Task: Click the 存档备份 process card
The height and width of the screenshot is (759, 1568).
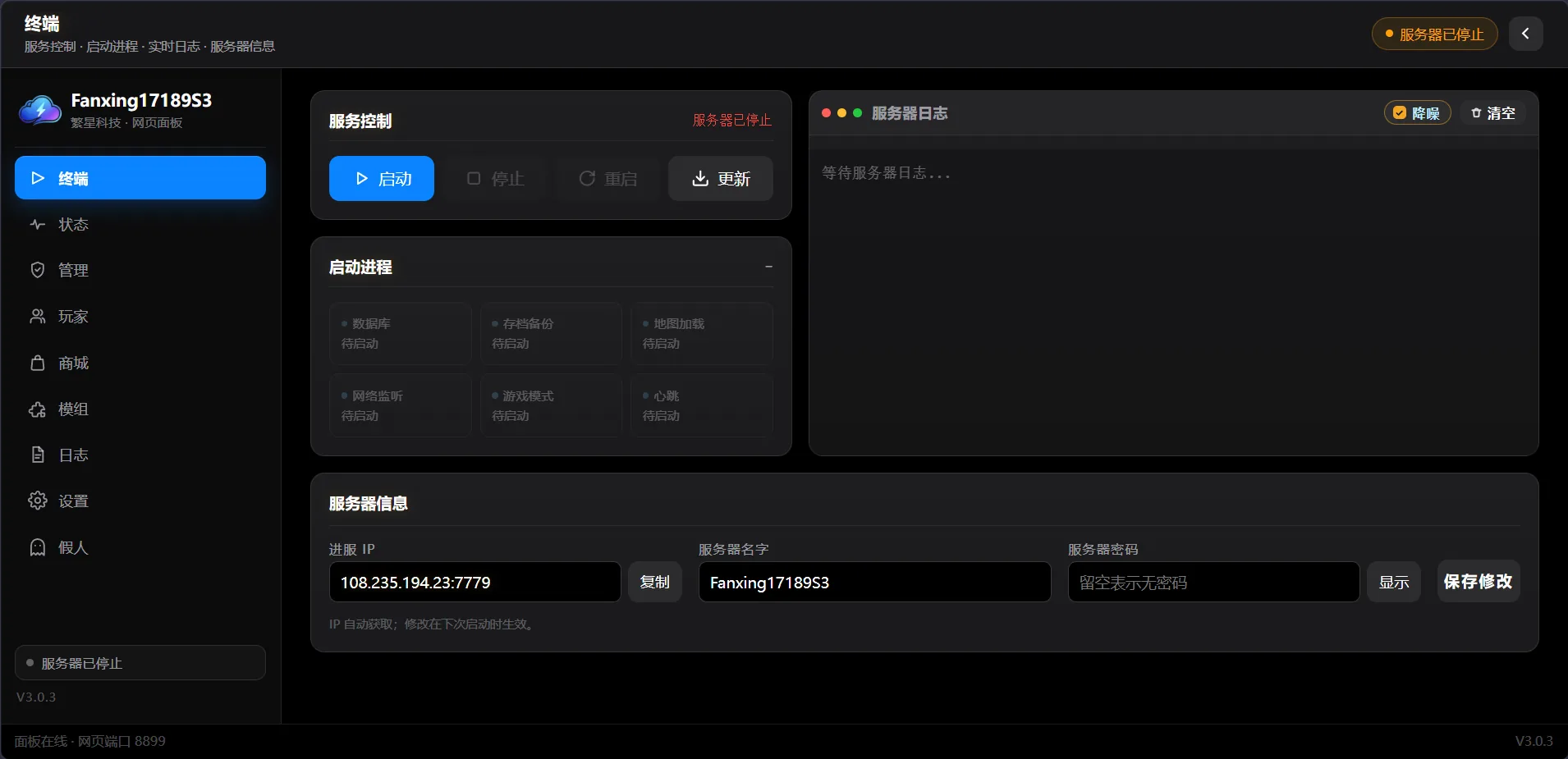Action: [x=551, y=333]
